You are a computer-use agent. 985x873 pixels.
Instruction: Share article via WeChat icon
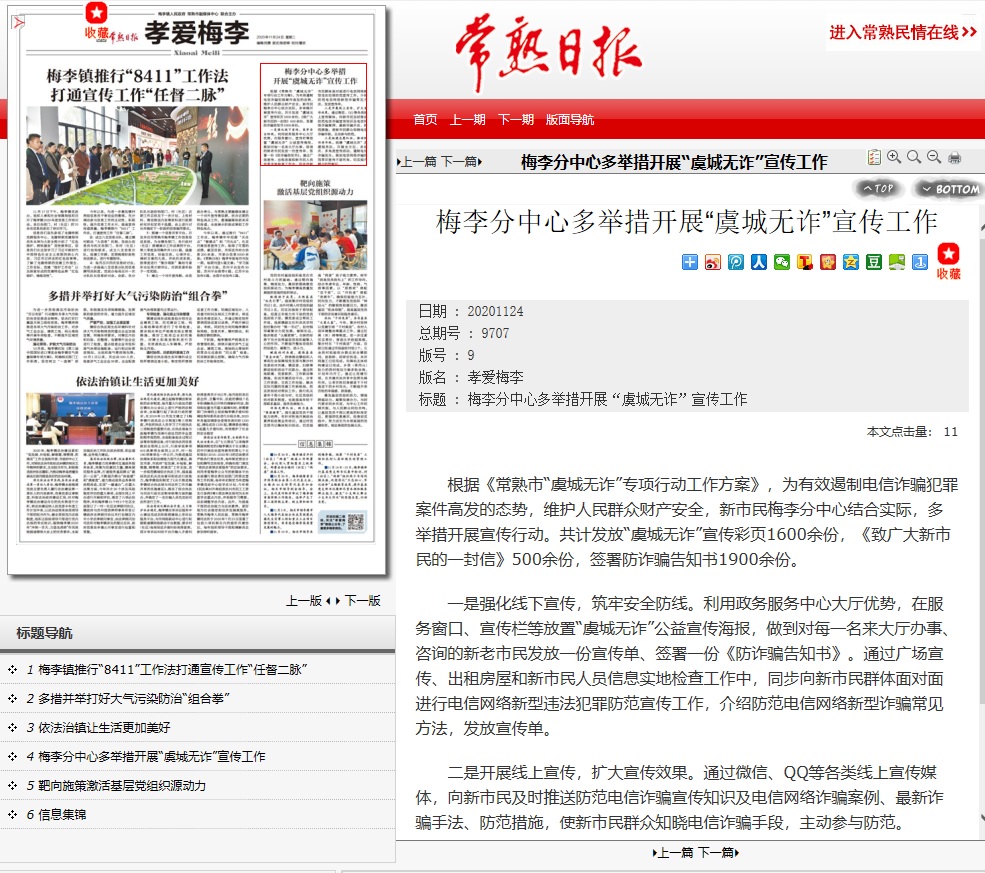click(x=781, y=262)
